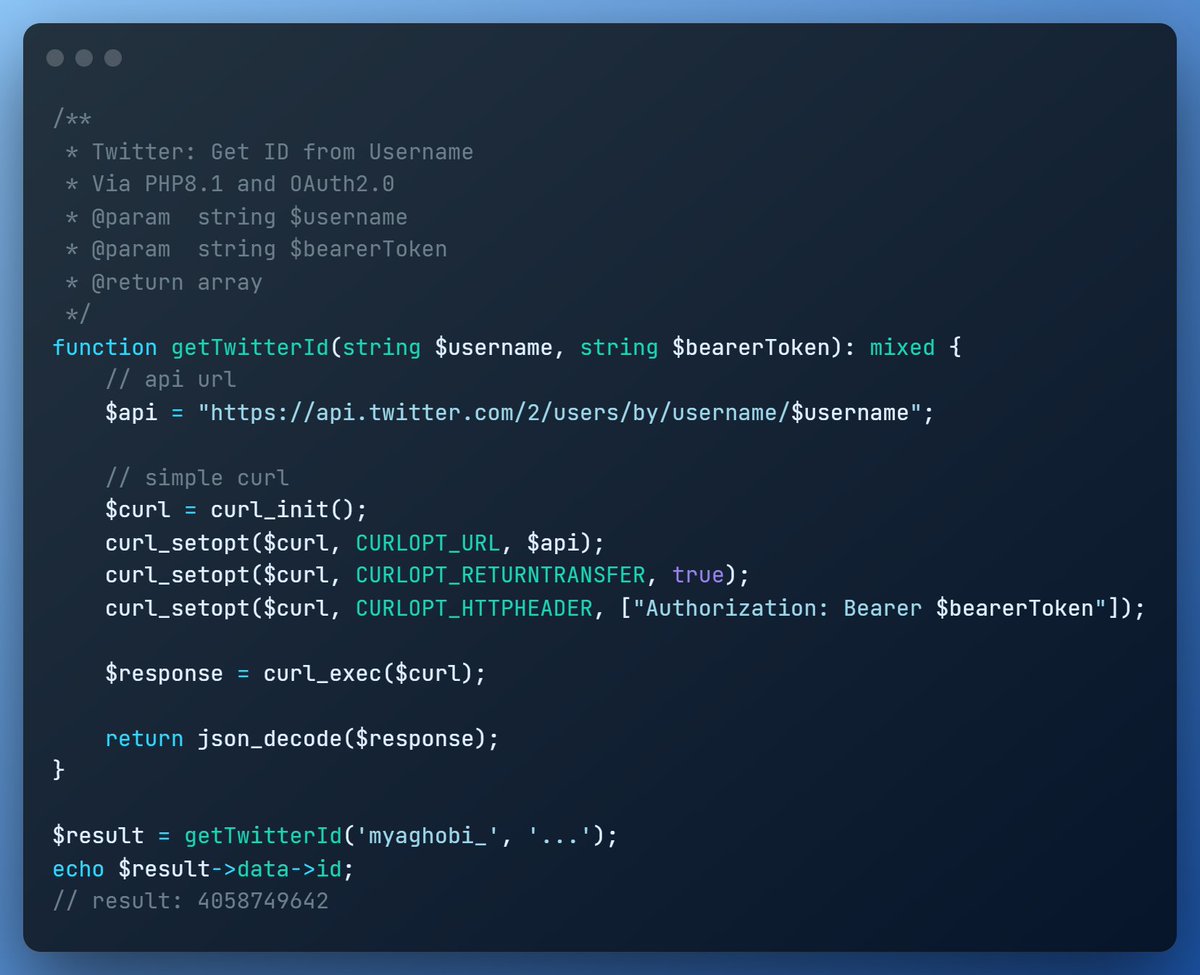The image size is (1200, 975).
Task: Click the '$api' variable being assigned
Action: [131, 413]
